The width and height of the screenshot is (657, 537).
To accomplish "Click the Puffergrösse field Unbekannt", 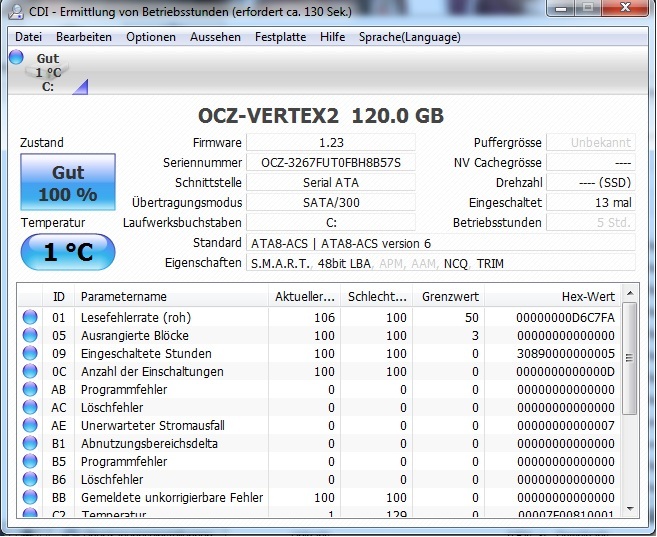I will coord(591,142).
